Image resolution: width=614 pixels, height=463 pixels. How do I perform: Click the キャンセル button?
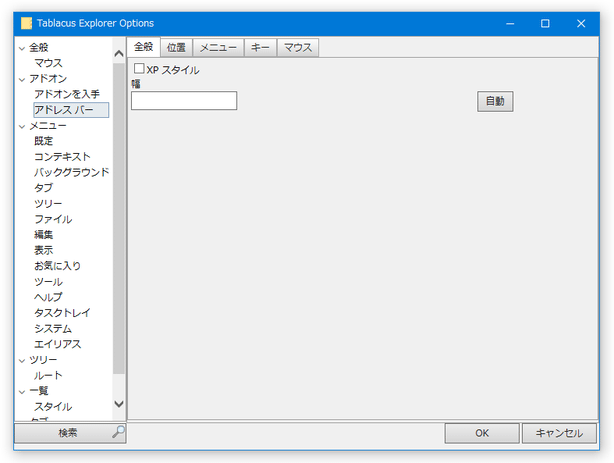click(x=559, y=433)
